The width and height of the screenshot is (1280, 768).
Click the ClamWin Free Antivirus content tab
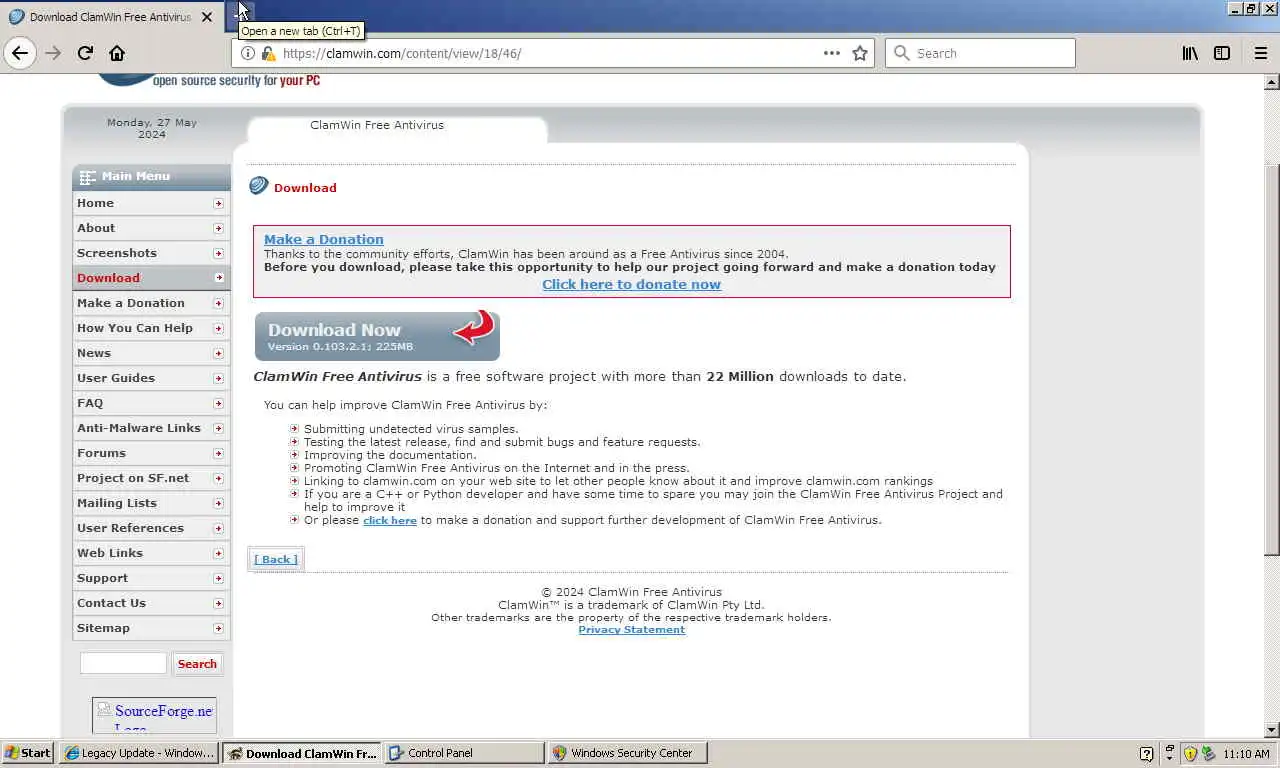377,125
